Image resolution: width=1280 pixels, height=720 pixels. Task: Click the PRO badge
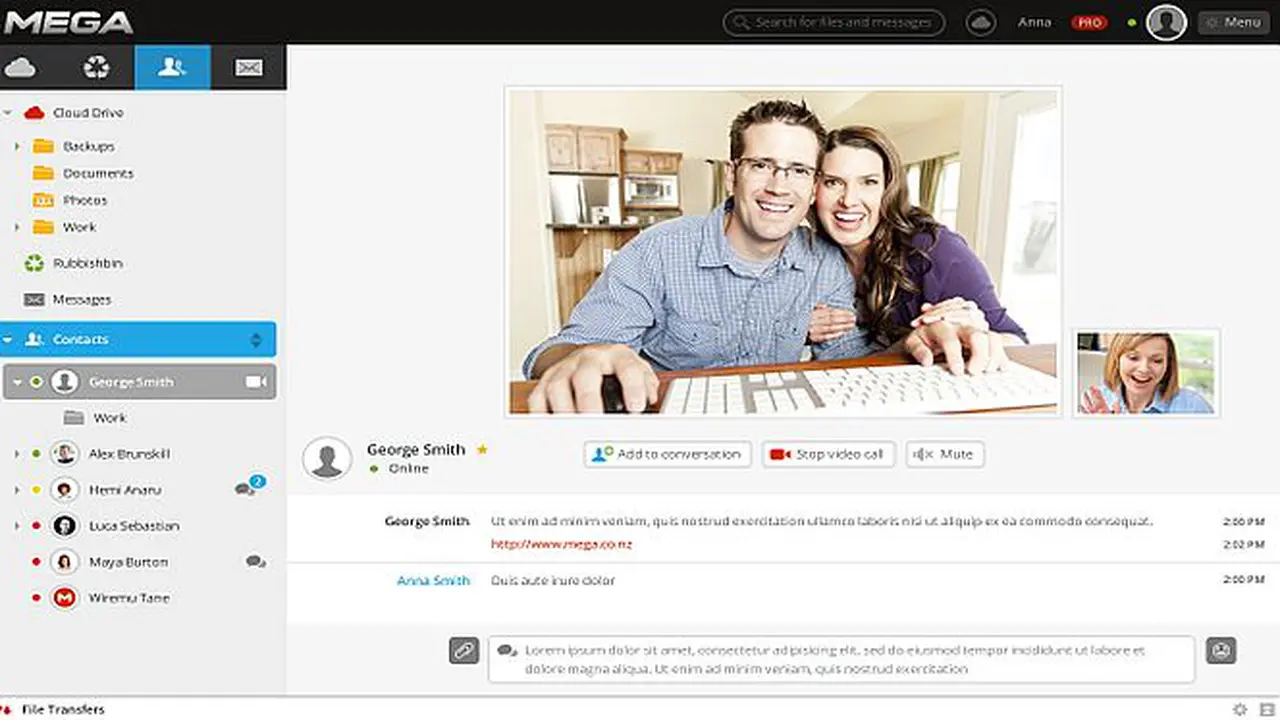click(x=1089, y=22)
